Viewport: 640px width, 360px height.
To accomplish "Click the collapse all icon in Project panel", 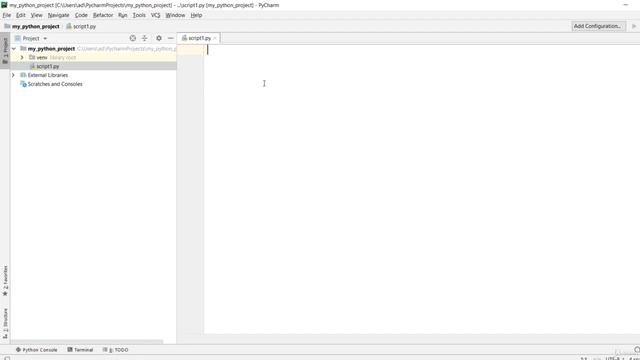I will click(144, 38).
